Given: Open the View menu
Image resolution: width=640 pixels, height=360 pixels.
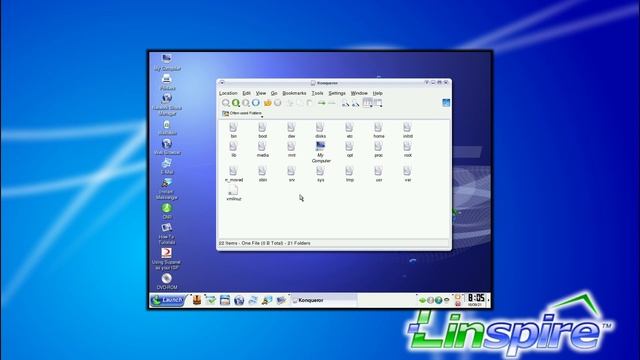Looking at the screenshot, I should click(x=261, y=93).
